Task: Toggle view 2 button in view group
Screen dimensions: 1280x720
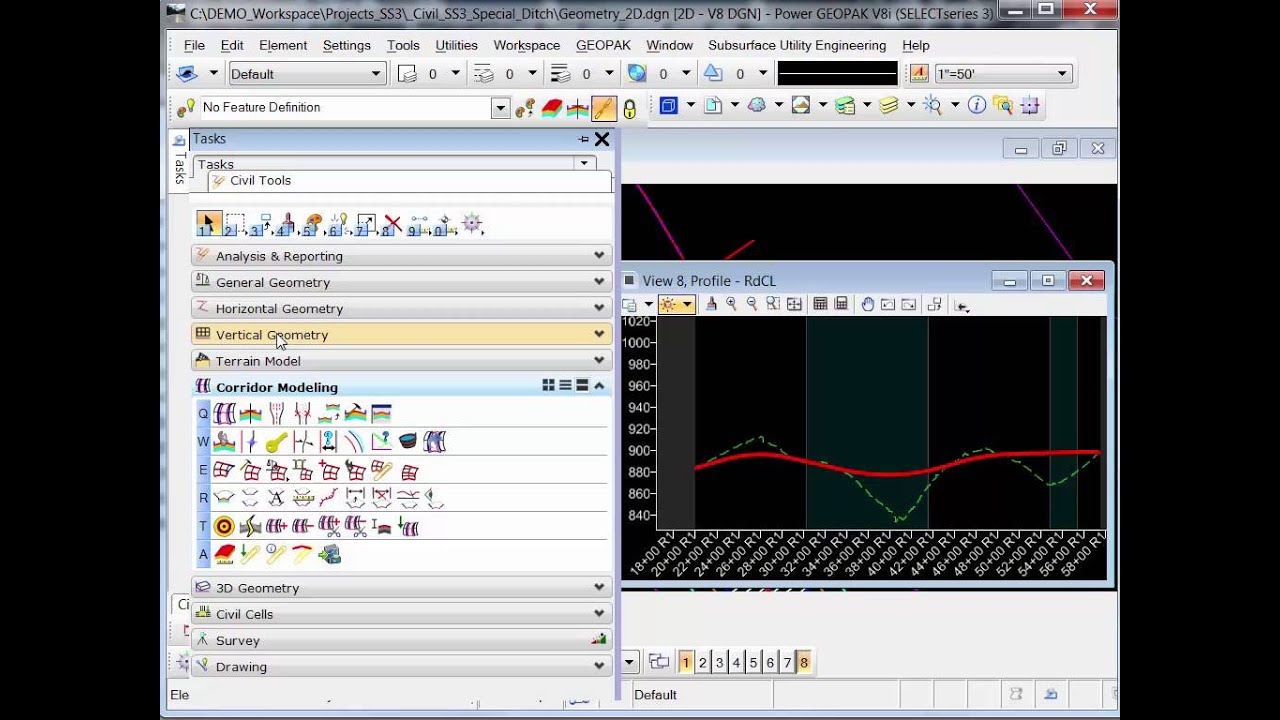Action: [702, 662]
